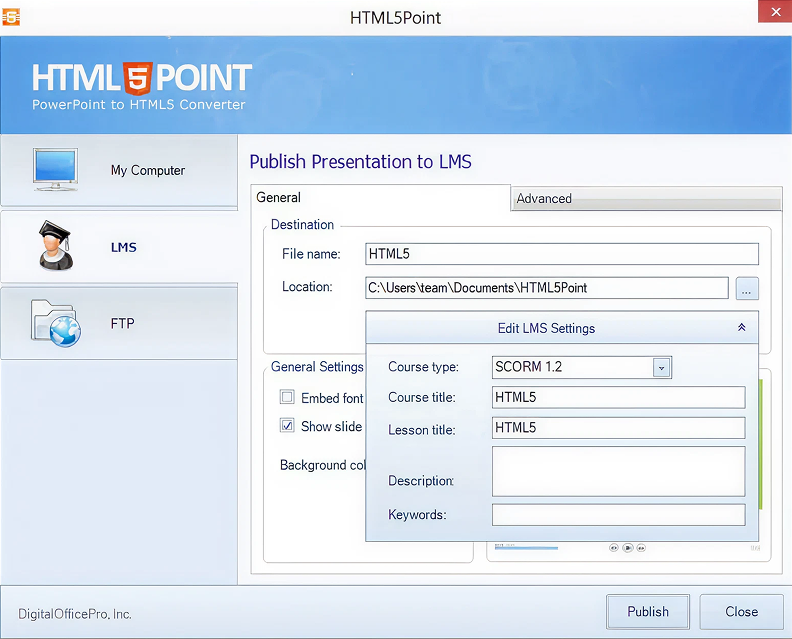Click SCORM 1.2 combo box
The height and width of the screenshot is (639, 792).
point(581,367)
